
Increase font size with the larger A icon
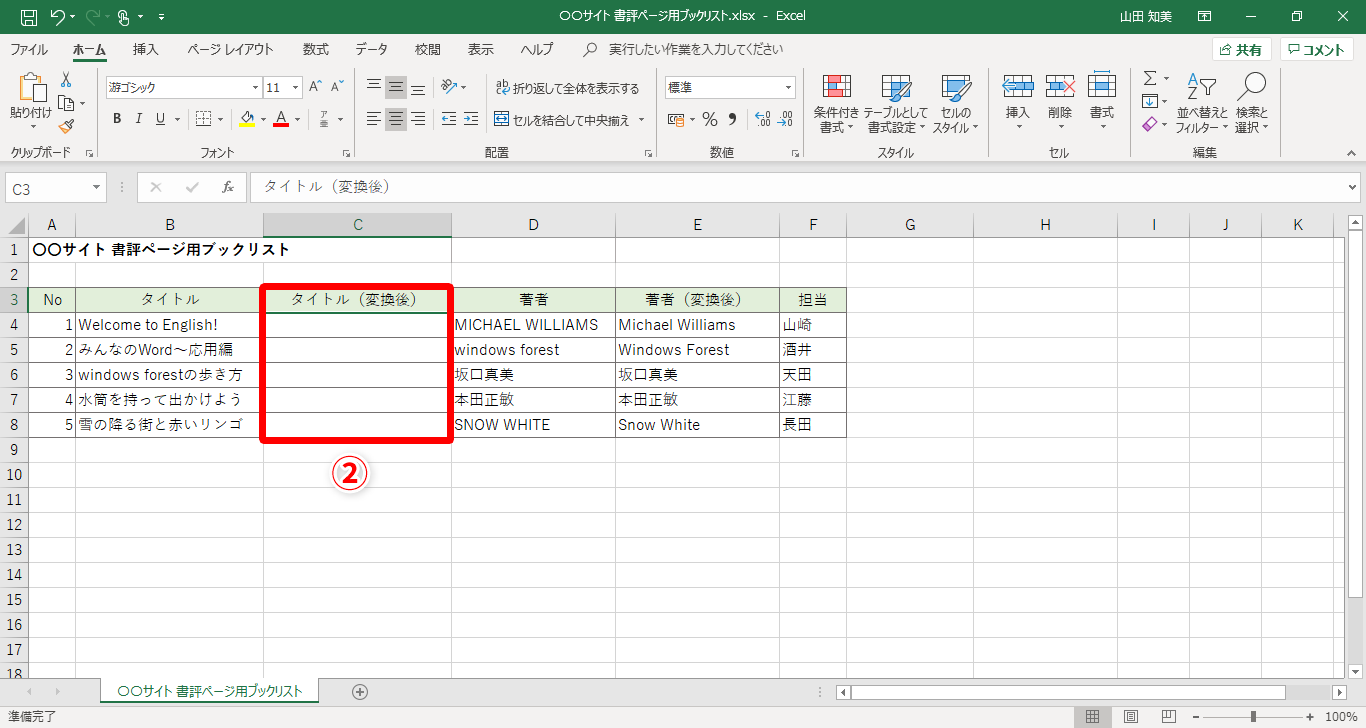(315, 87)
